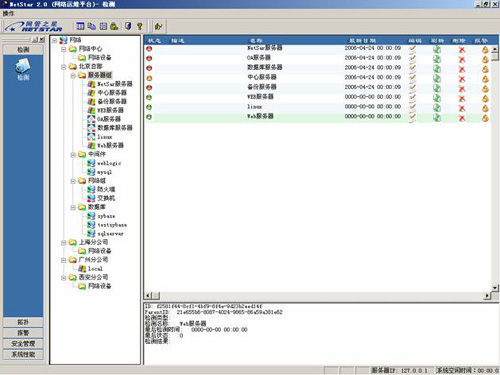This screenshot has height=375, width=500.
Task: Select 中心服务器 in the tree
Action: (x=112, y=93)
